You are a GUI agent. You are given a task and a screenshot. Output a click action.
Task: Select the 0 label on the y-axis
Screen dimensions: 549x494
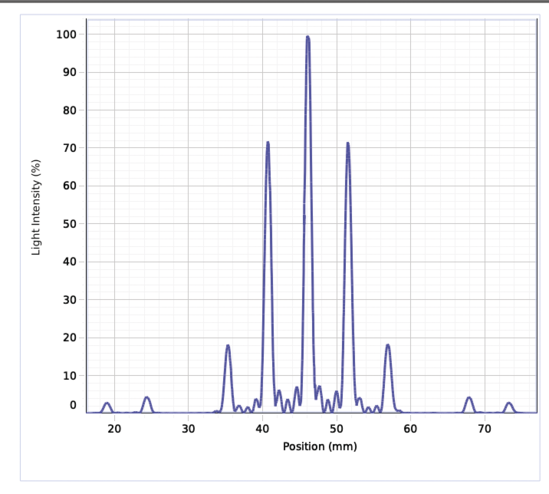pyautogui.click(x=73, y=405)
